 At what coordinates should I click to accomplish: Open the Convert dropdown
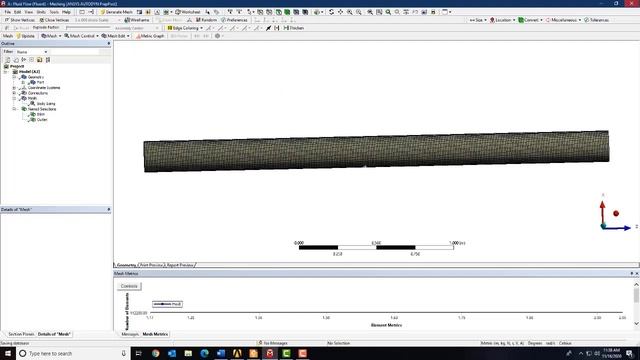point(530,20)
